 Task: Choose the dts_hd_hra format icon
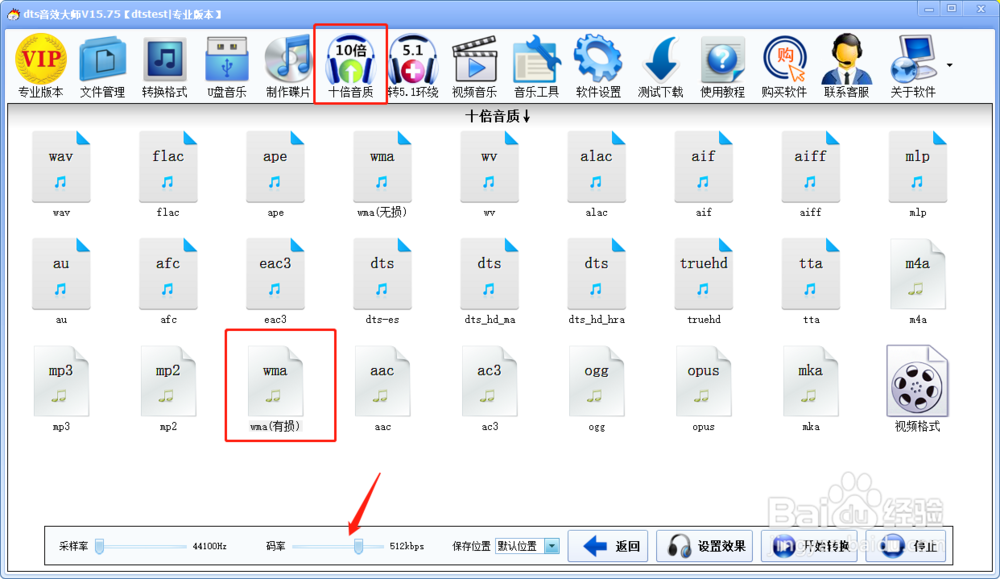pos(596,281)
